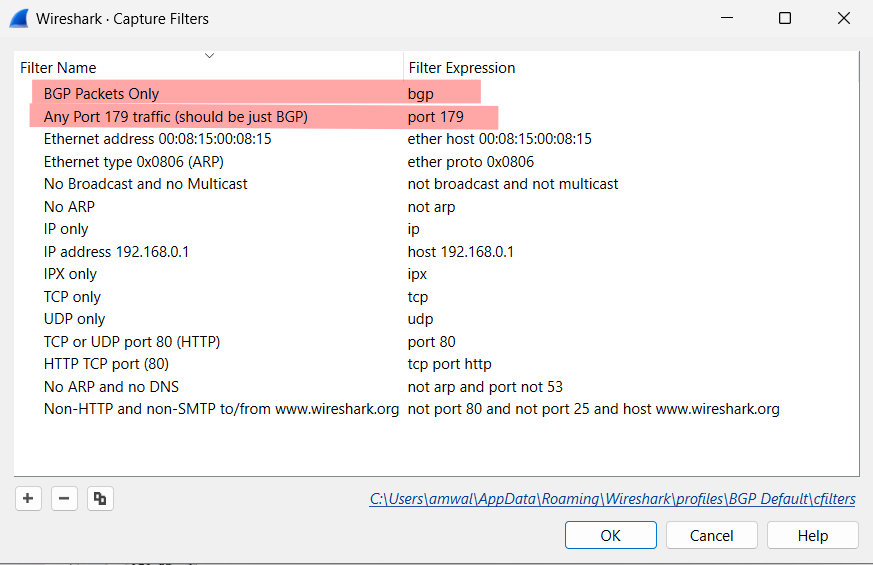Select the 'udp' expression cell
The height and width of the screenshot is (565, 873).
[x=420, y=319]
